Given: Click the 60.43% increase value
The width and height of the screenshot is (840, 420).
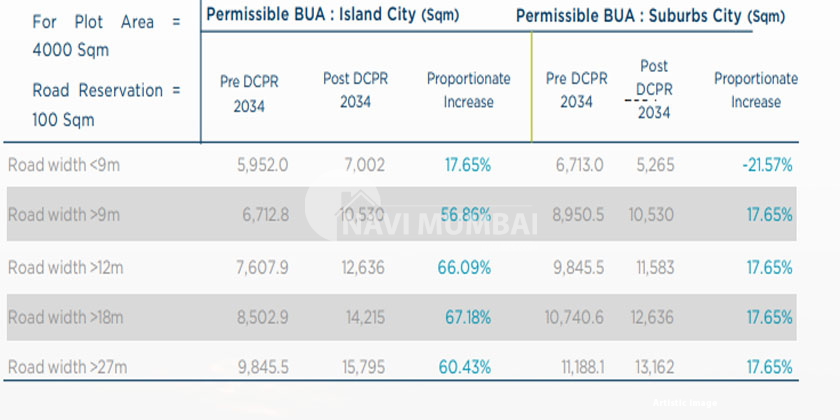Looking at the screenshot, I should pyautogui.click(x=464, y=367).
